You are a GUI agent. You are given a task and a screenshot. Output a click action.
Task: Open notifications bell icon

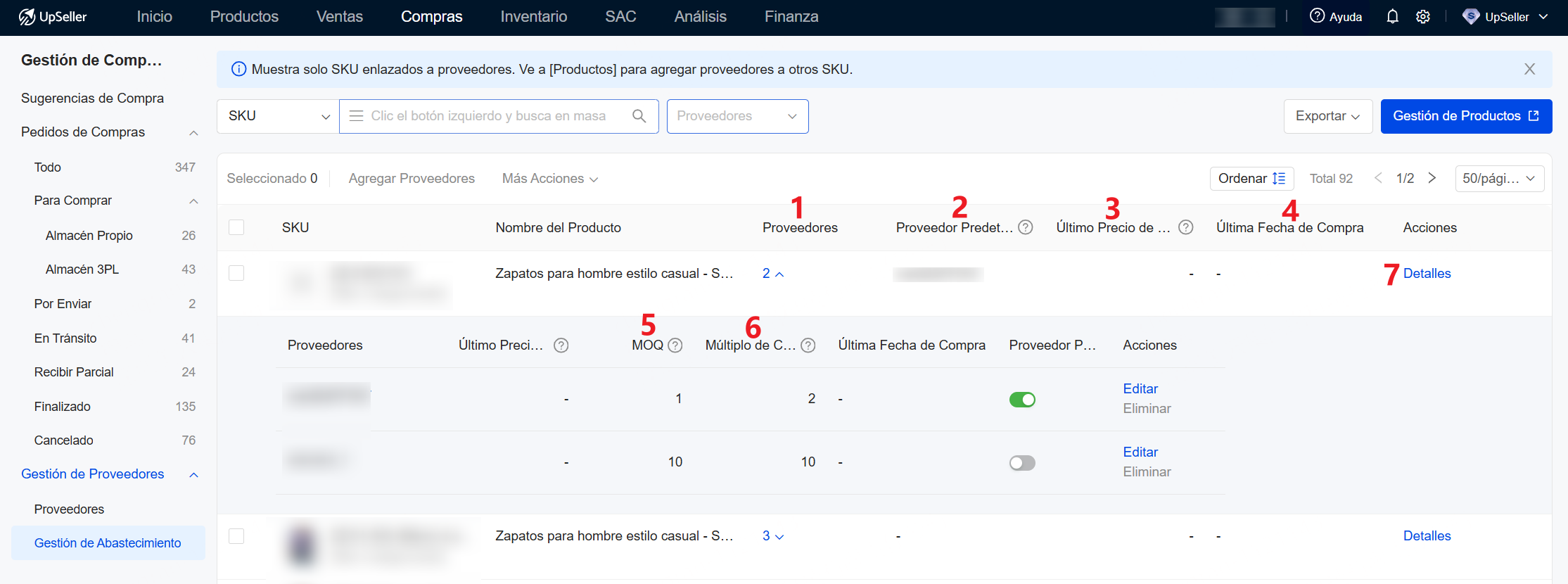pos(1392,17)
